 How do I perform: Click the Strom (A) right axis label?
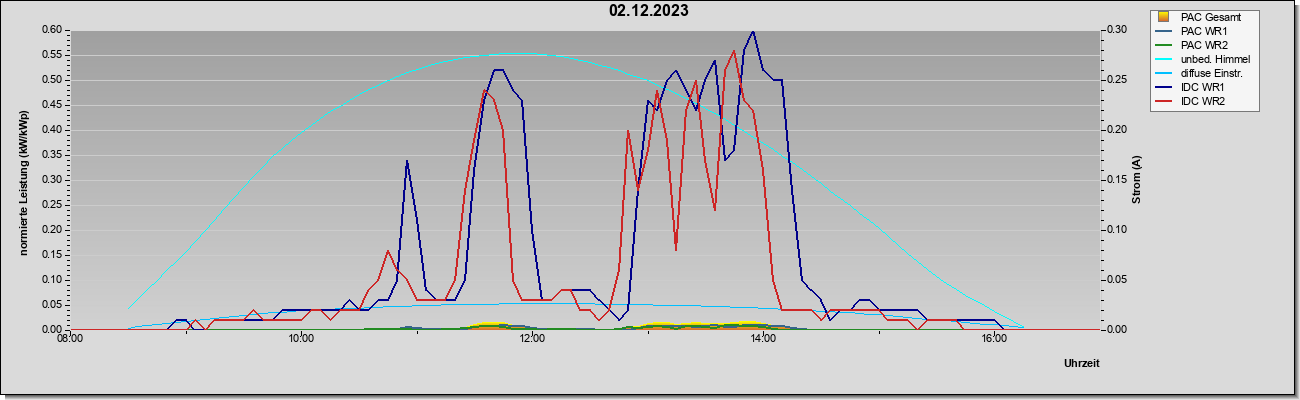point(1136,180)
